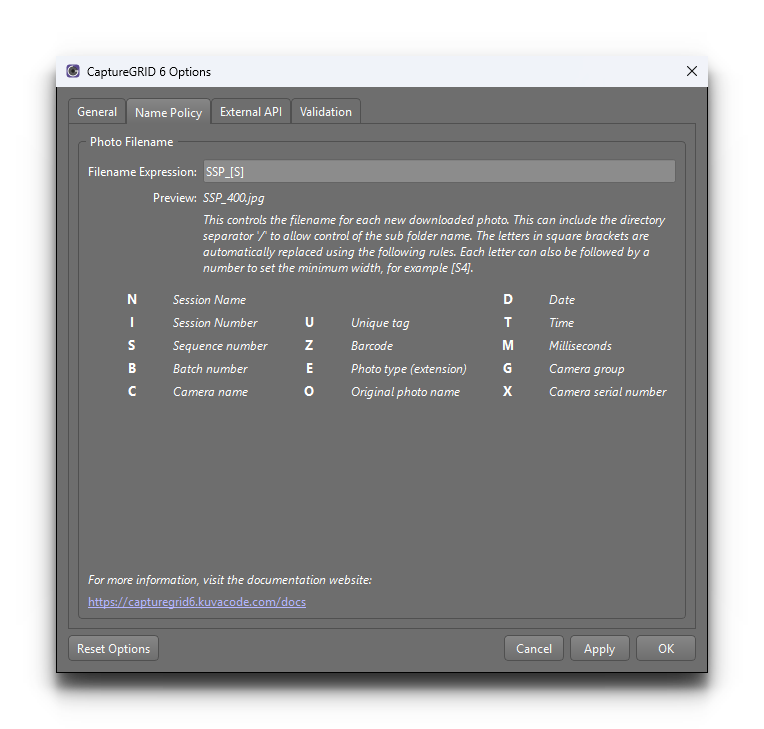764x729 pixels.
Task: Close the CaptureGRID 6 Options dialog
Action: [691, 71]
